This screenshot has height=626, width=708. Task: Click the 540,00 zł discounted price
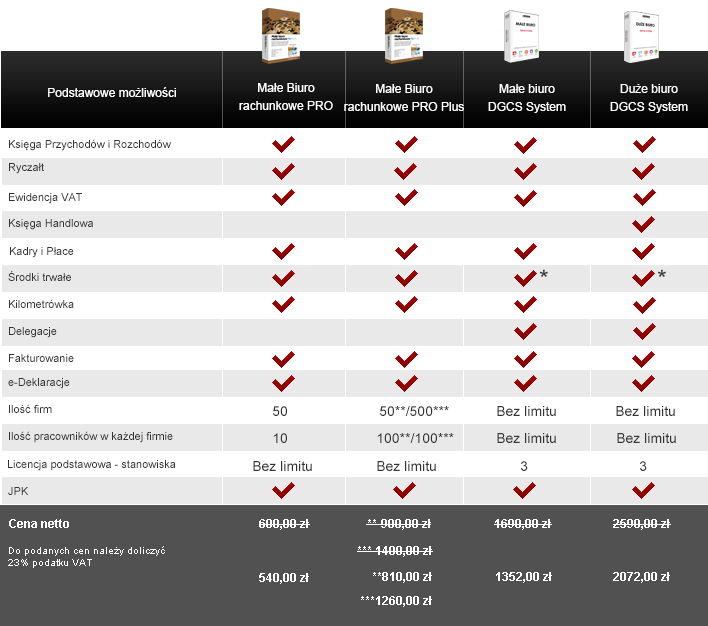coord(284,577)
